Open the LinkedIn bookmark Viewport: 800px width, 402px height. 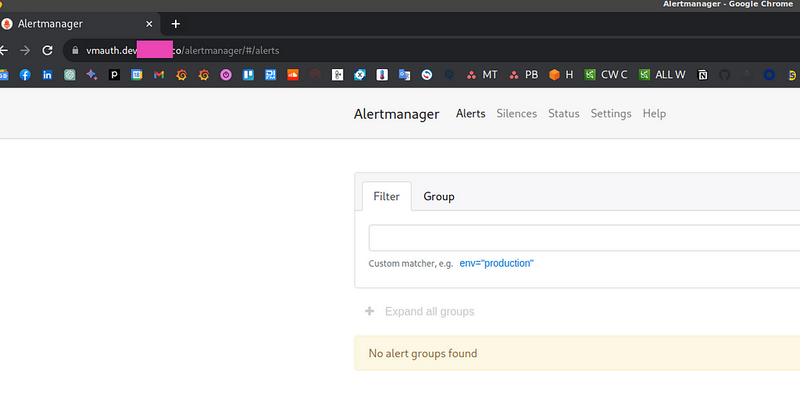point(47,74)
